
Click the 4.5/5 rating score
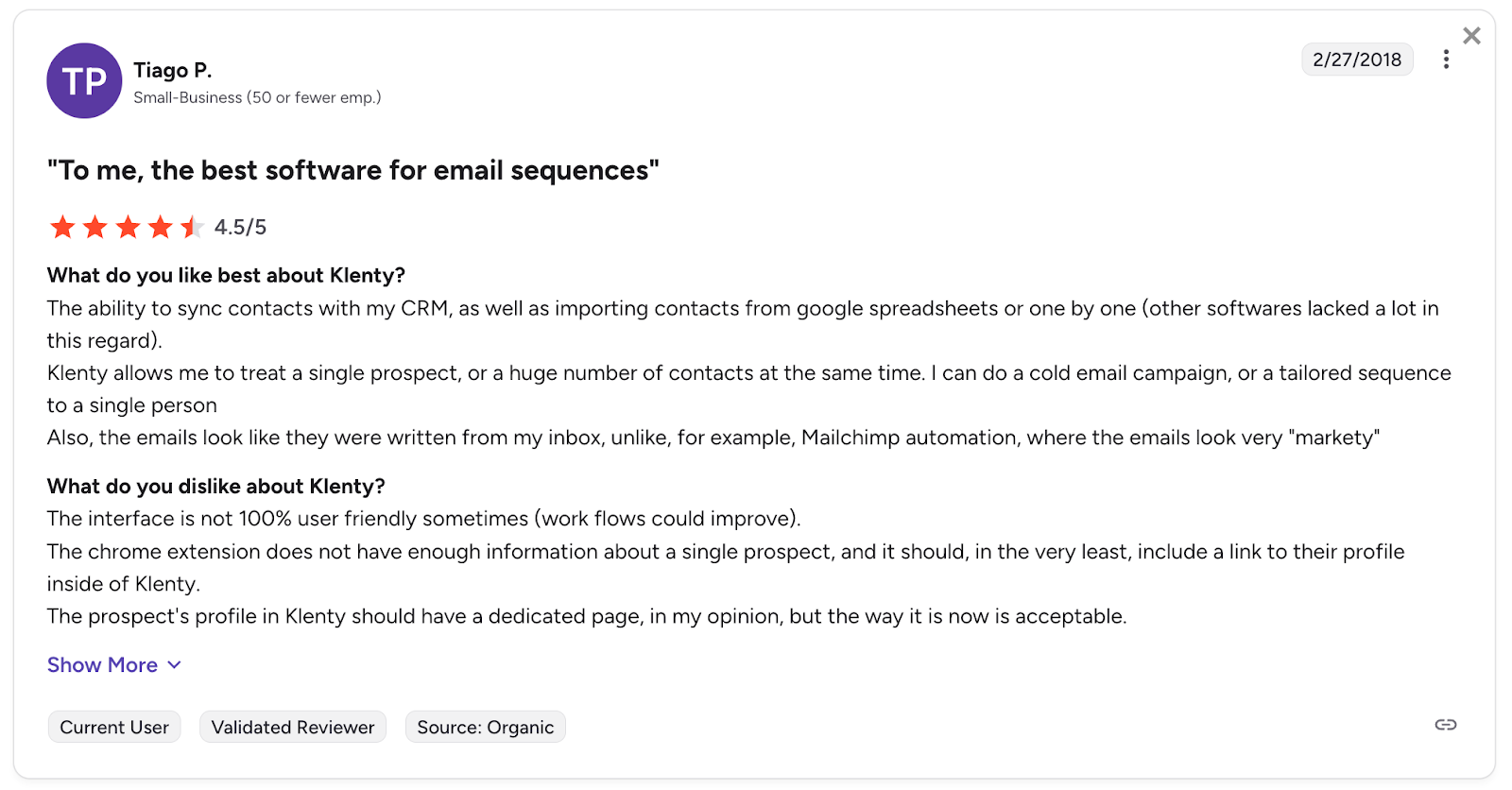point(241,227)
